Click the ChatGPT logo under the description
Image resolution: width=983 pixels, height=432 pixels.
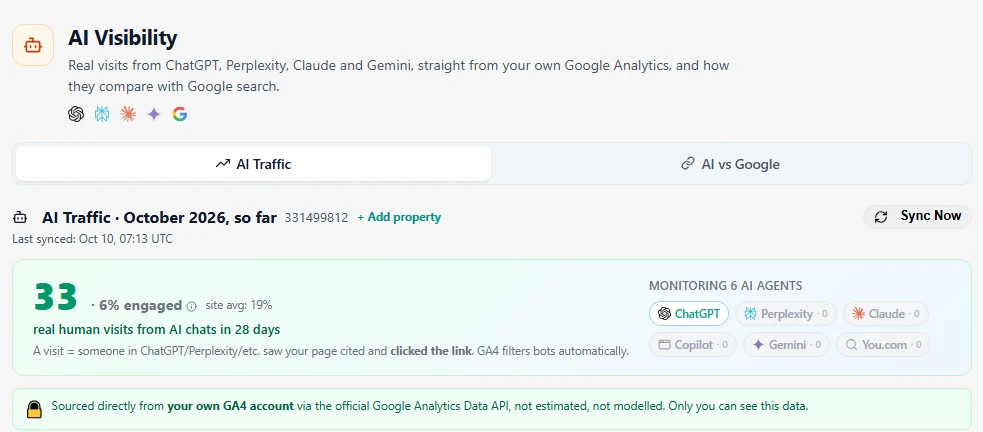pos(76,114)
